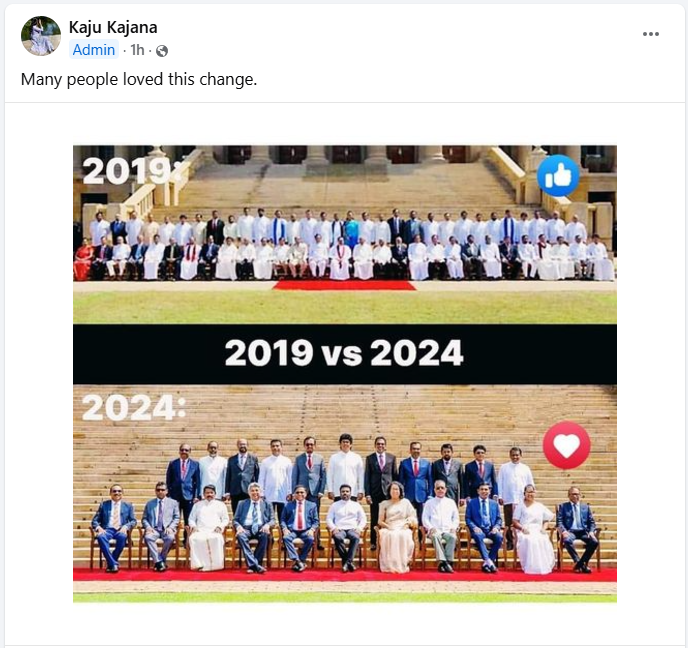Image resolution: width=688 pixels, height=648 pixels.
Task: Click the red heart love icon
Action: coord(566,445)
